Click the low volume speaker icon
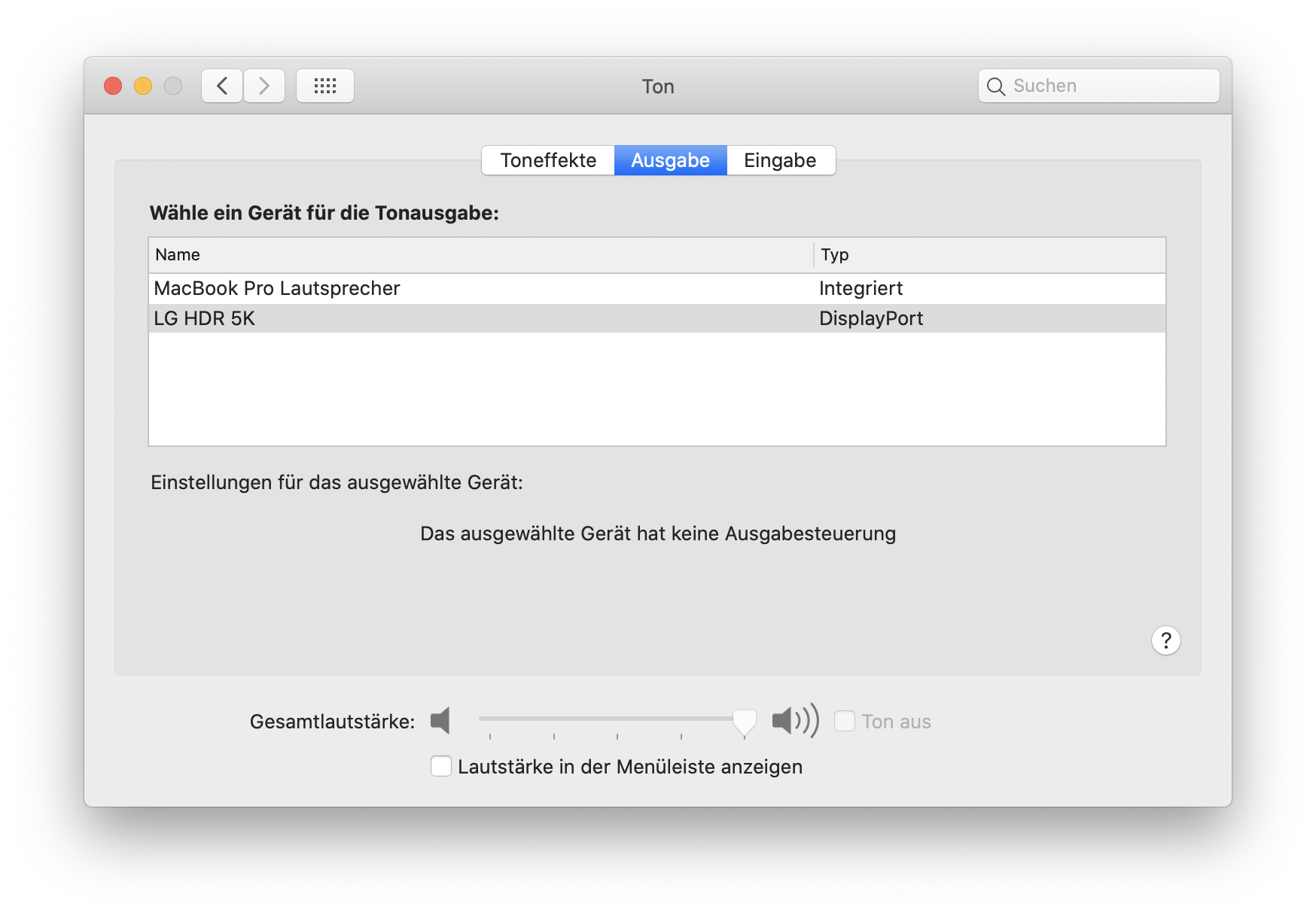1316x918 pixels. (x=440, y=721)
